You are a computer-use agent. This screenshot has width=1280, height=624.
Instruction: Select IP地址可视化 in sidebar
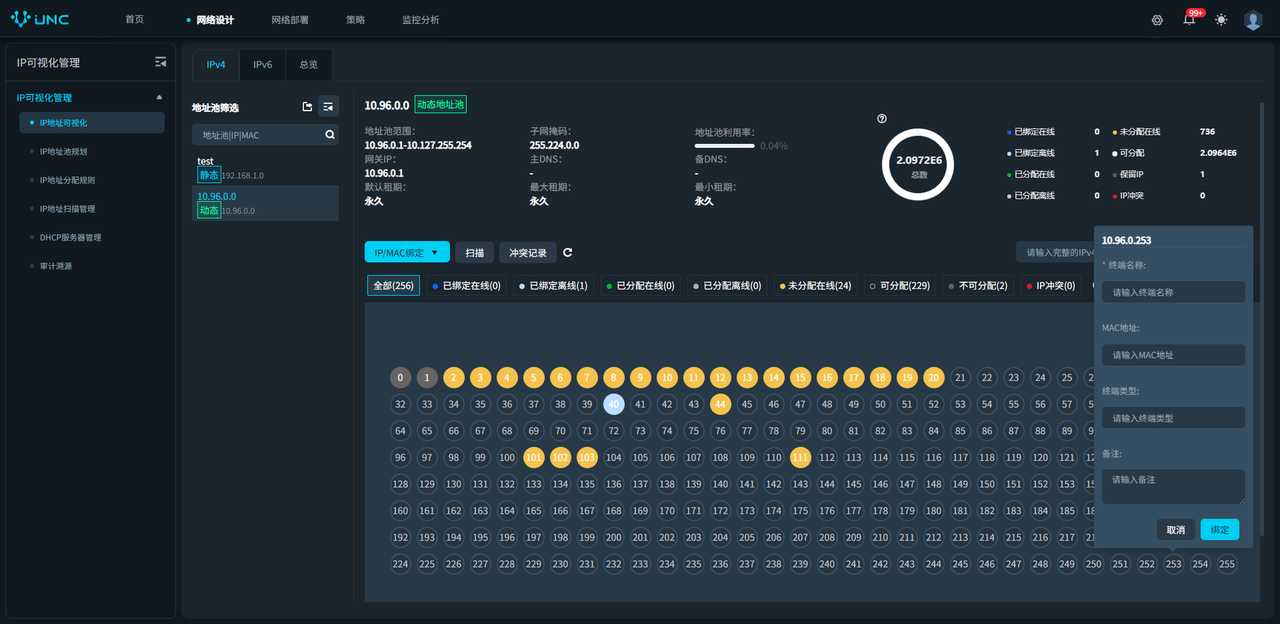coord(92,123)
